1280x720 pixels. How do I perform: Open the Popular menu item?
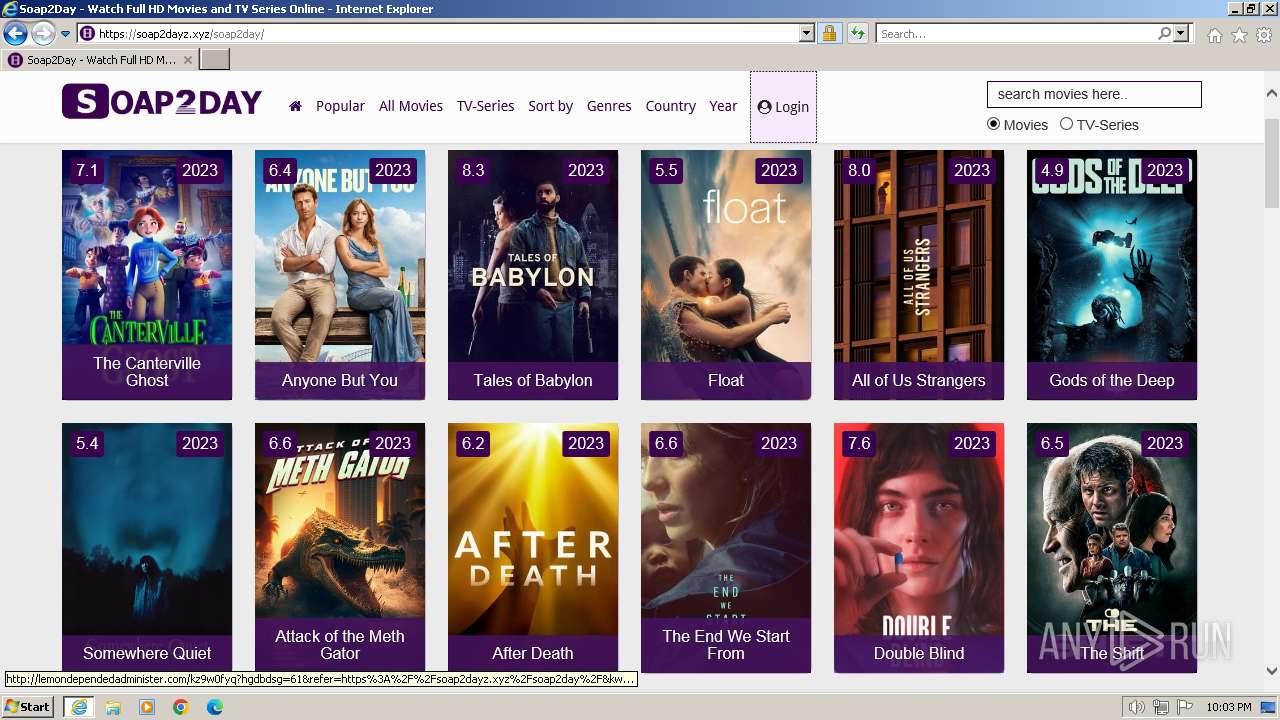(x=340, y=106)
